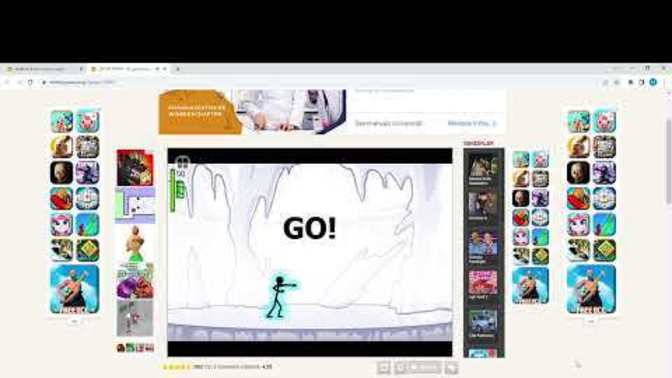Click the orange banner advertisement
Viewport: 672px width, 378px height.
[252, 112]
